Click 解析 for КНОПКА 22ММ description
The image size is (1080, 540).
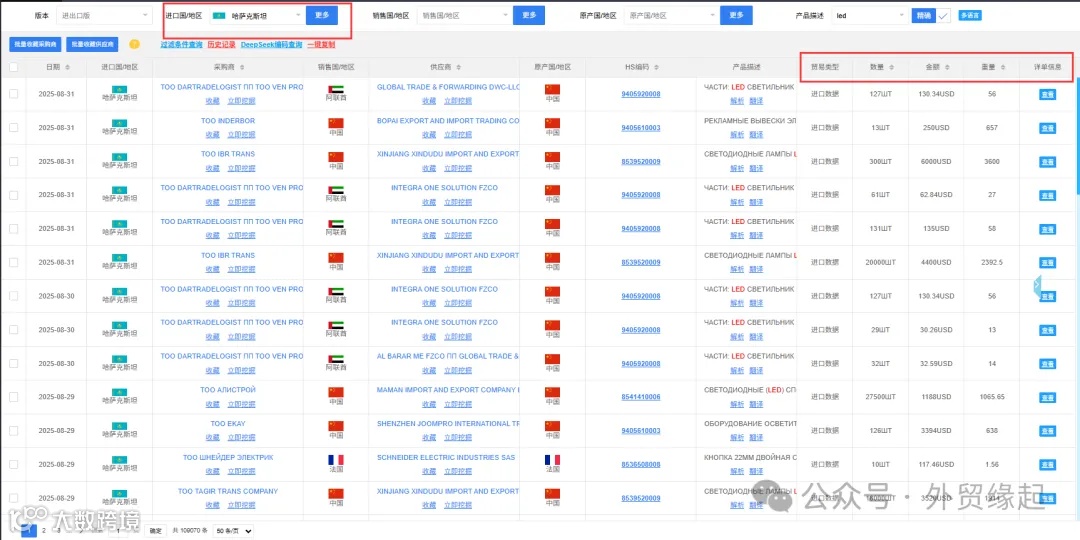tap(736, 471)
